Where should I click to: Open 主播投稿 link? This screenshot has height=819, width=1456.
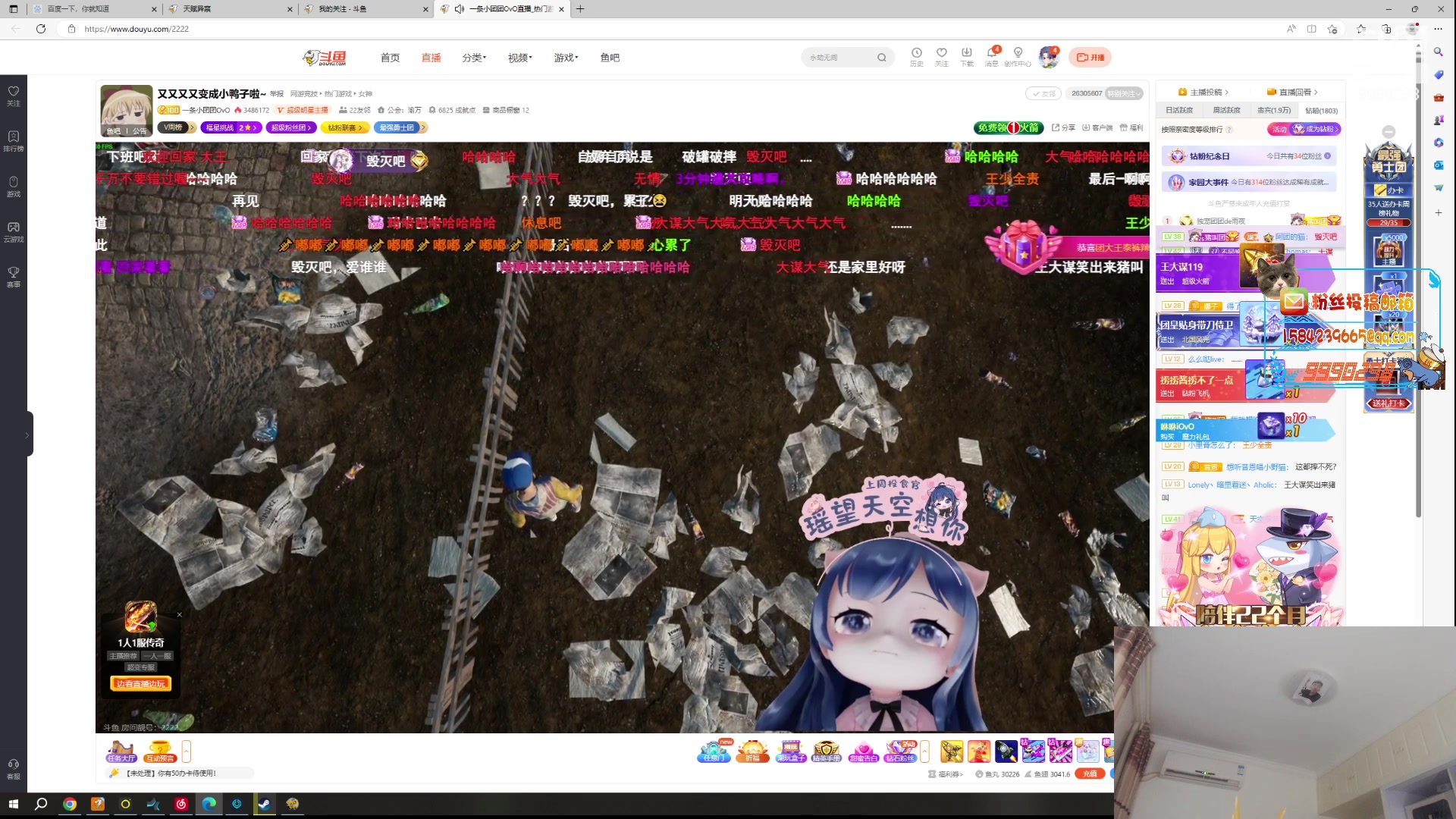point(1203,93)
